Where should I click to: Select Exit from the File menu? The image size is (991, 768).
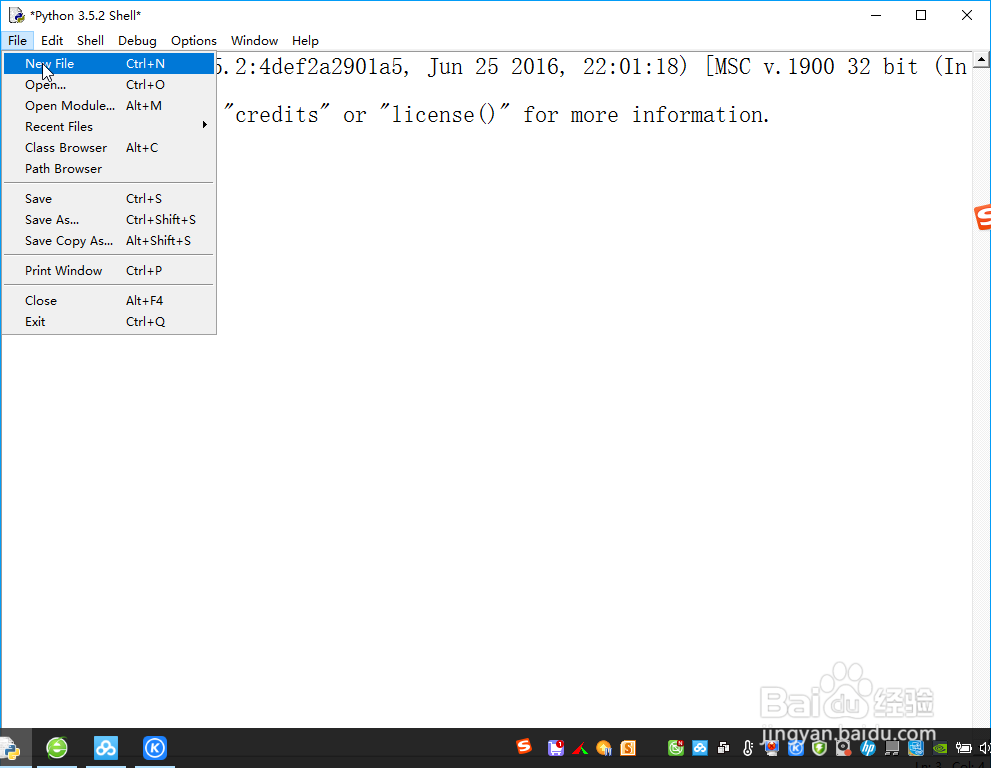point(109,322)
